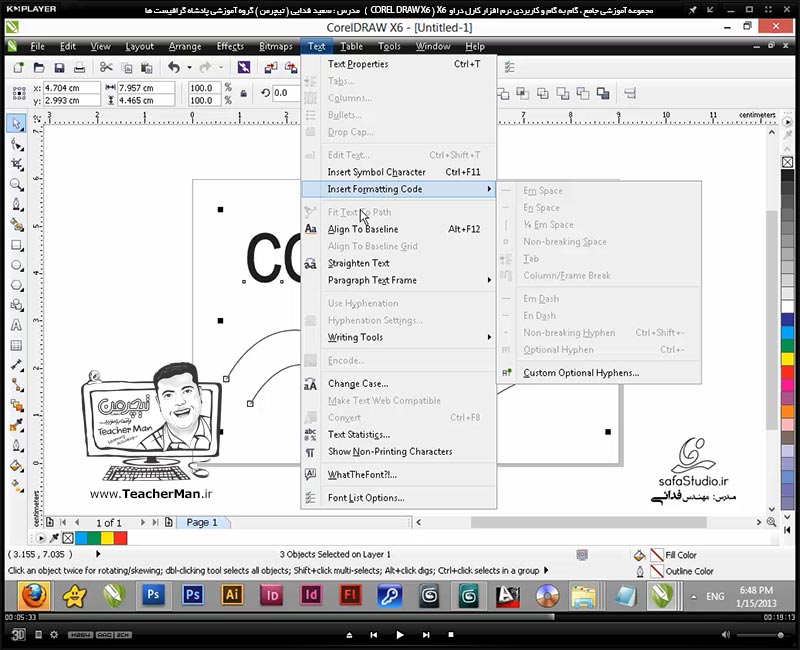The width and height of the screenshot is (800, 650).
Task: Open the File menu
Action: click(37, 46)
